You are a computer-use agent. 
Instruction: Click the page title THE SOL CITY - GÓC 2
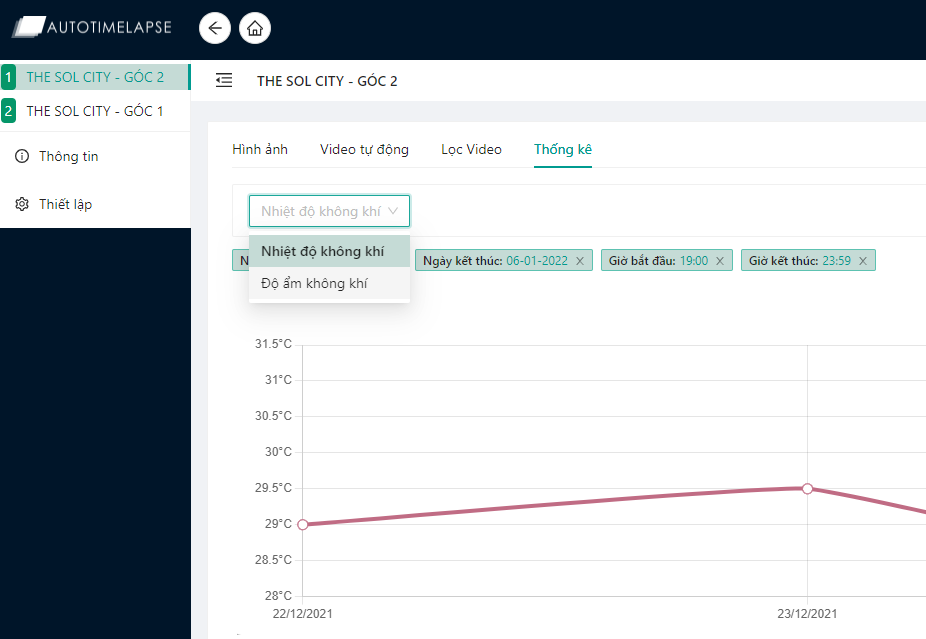(327, 81)
